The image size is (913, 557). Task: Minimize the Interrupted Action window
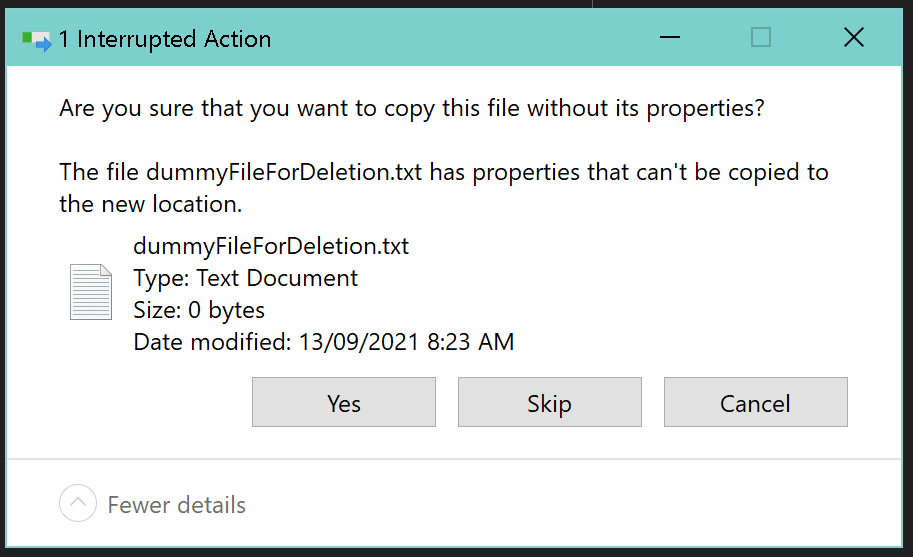click(669, 38)
